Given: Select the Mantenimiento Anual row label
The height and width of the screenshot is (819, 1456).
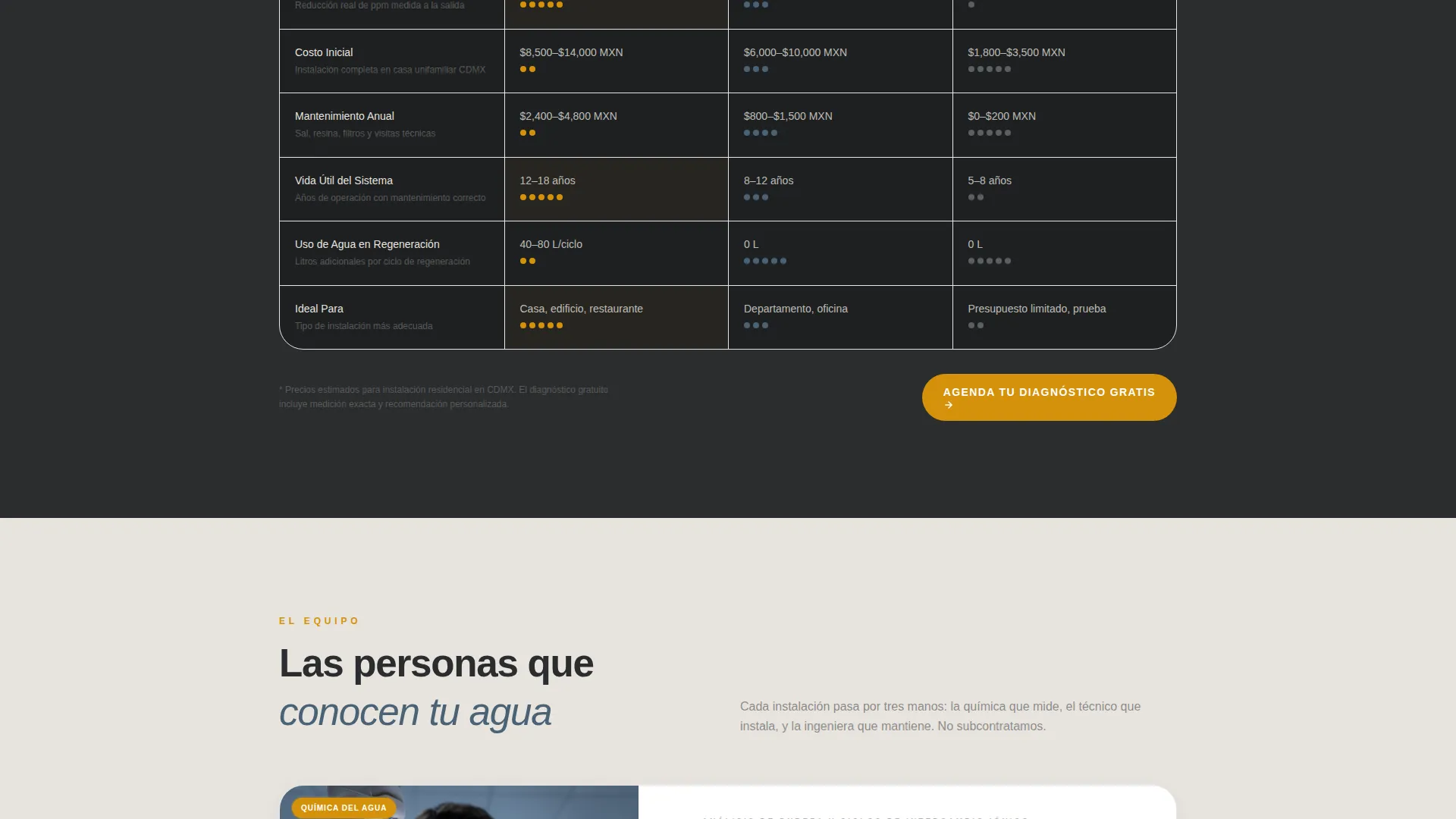Looking at the screenshot, I should click(344, 116).
